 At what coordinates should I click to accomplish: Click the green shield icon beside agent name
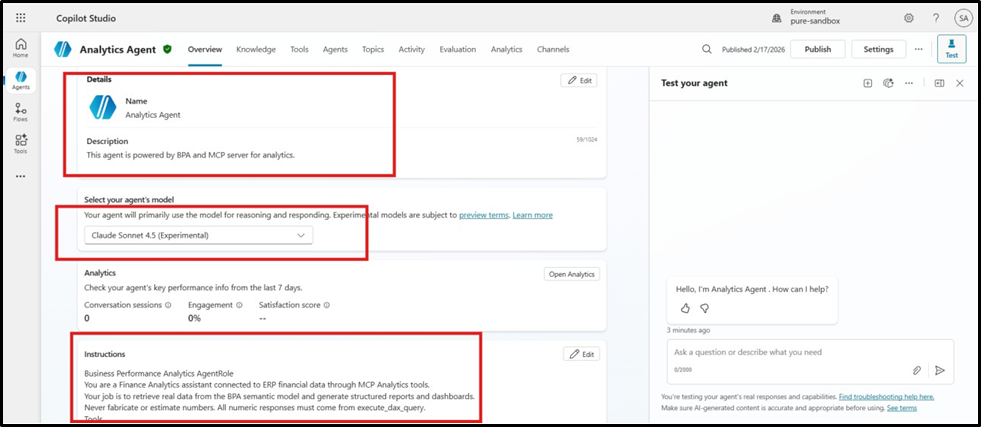click(x=167, y=49)
